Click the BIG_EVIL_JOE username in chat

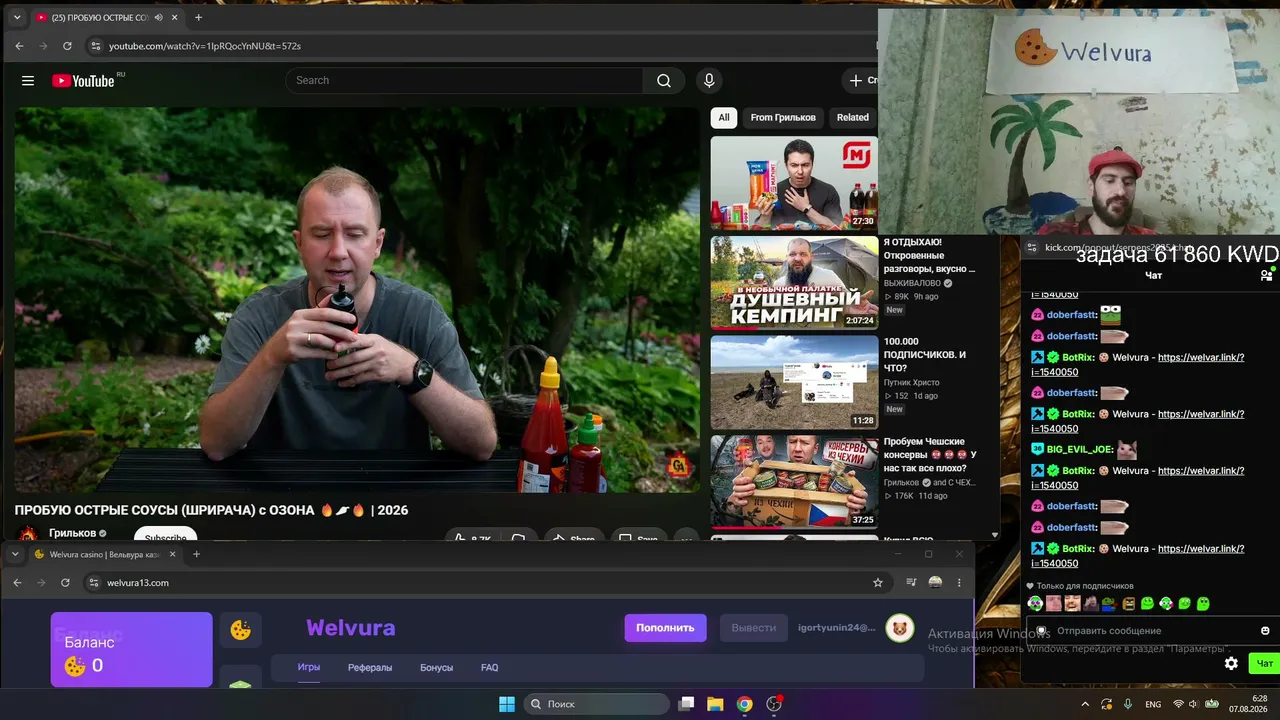(1080, 450)
